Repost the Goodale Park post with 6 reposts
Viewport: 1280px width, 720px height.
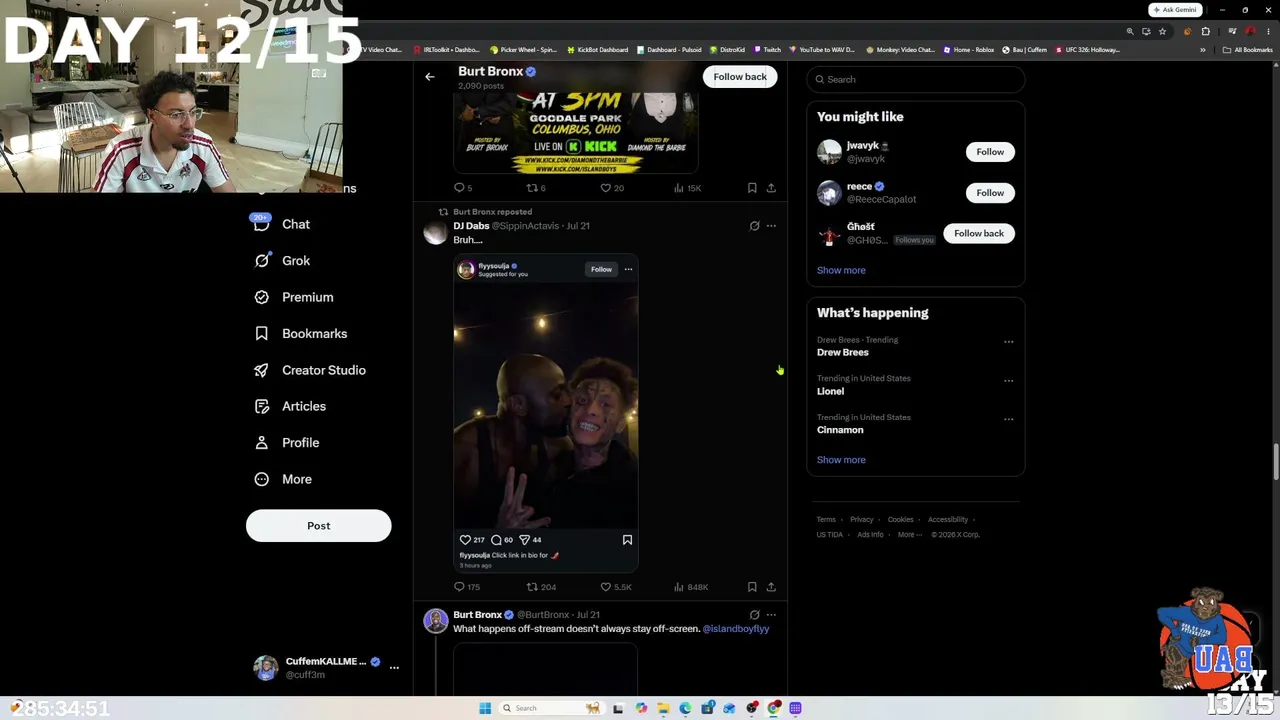click(x=536, y=188)
